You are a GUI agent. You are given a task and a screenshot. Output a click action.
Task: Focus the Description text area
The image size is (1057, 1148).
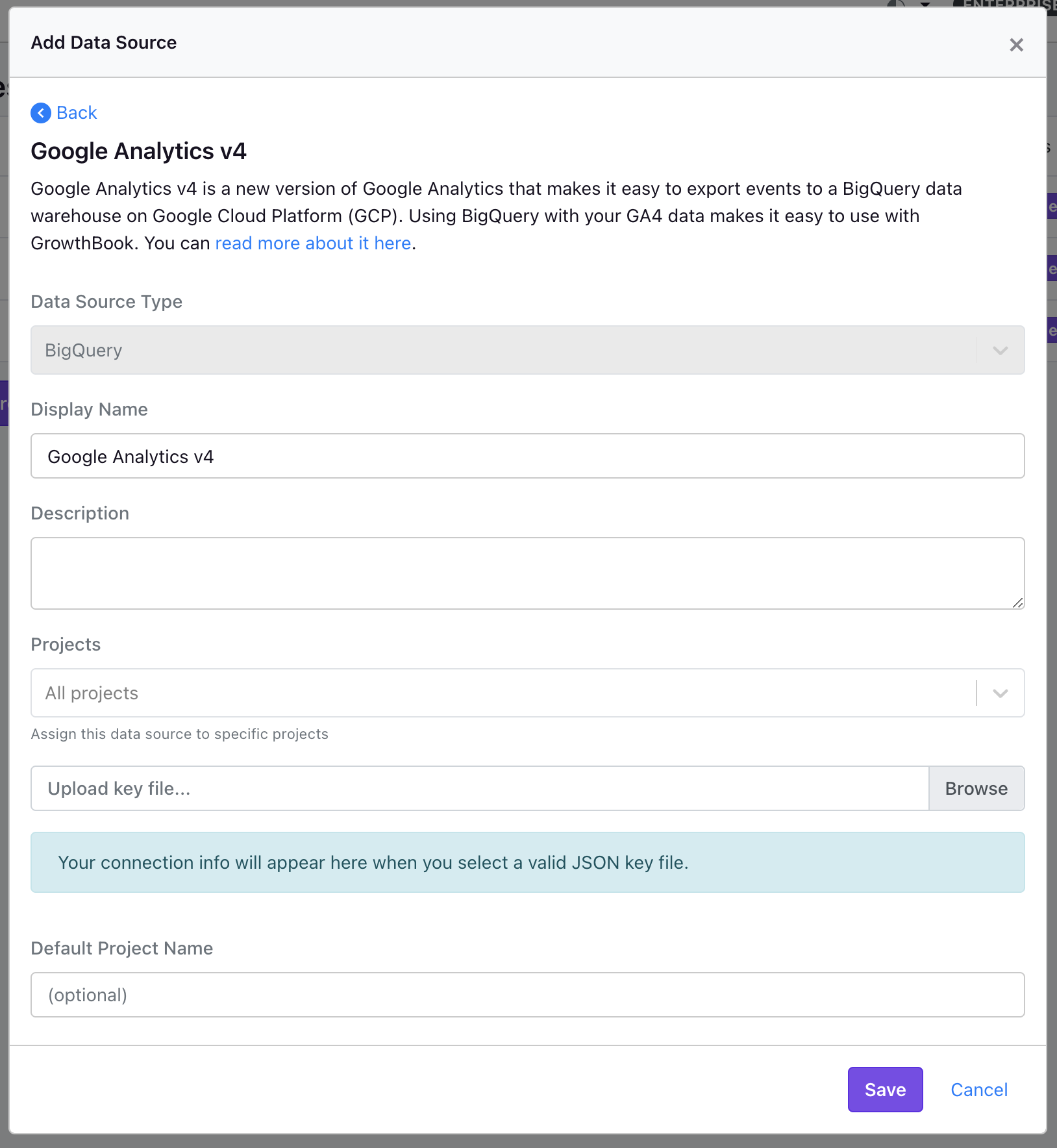[527, 573]
